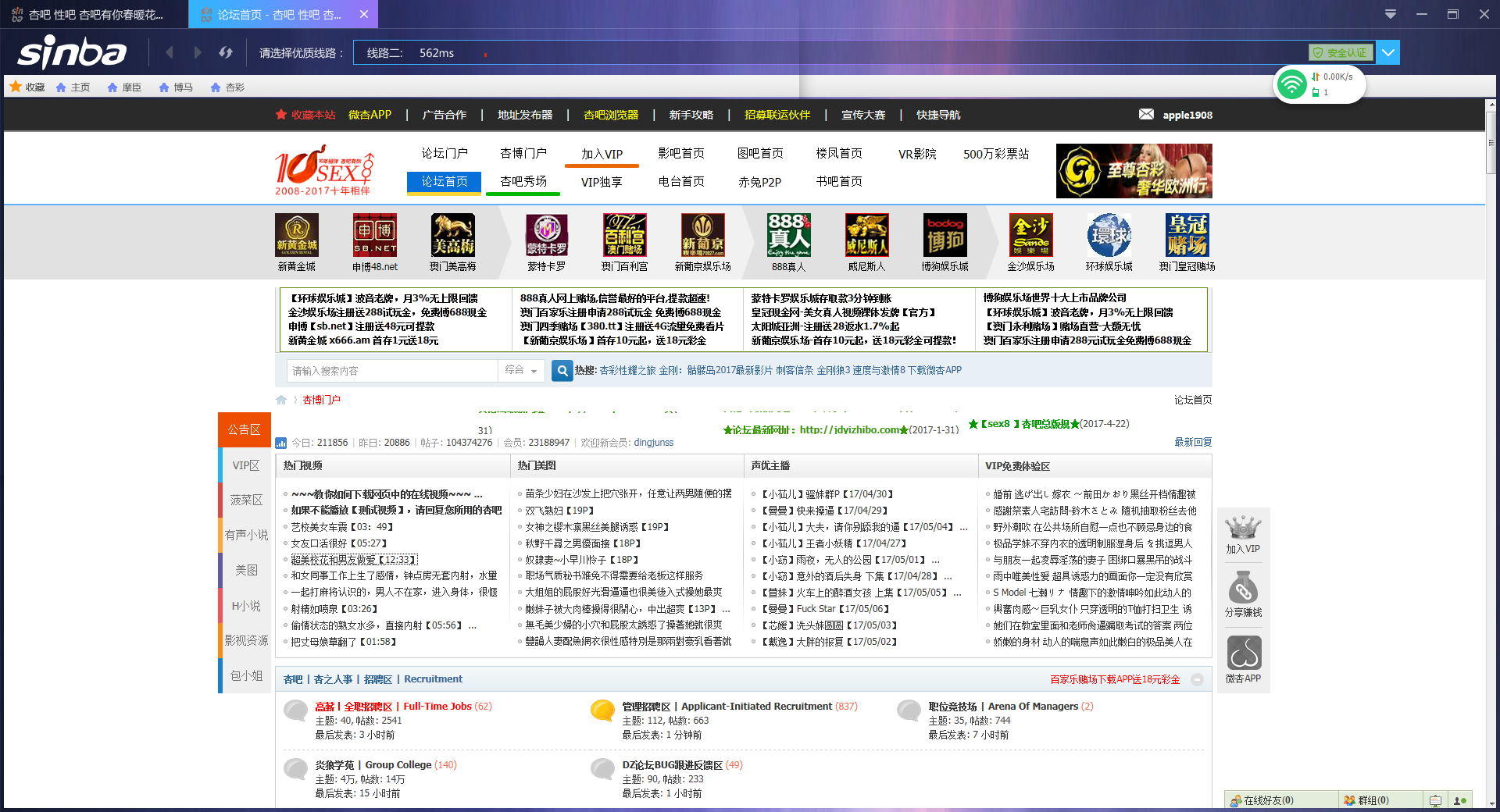Expand the blue line selection dropdown arrow

1388,52
